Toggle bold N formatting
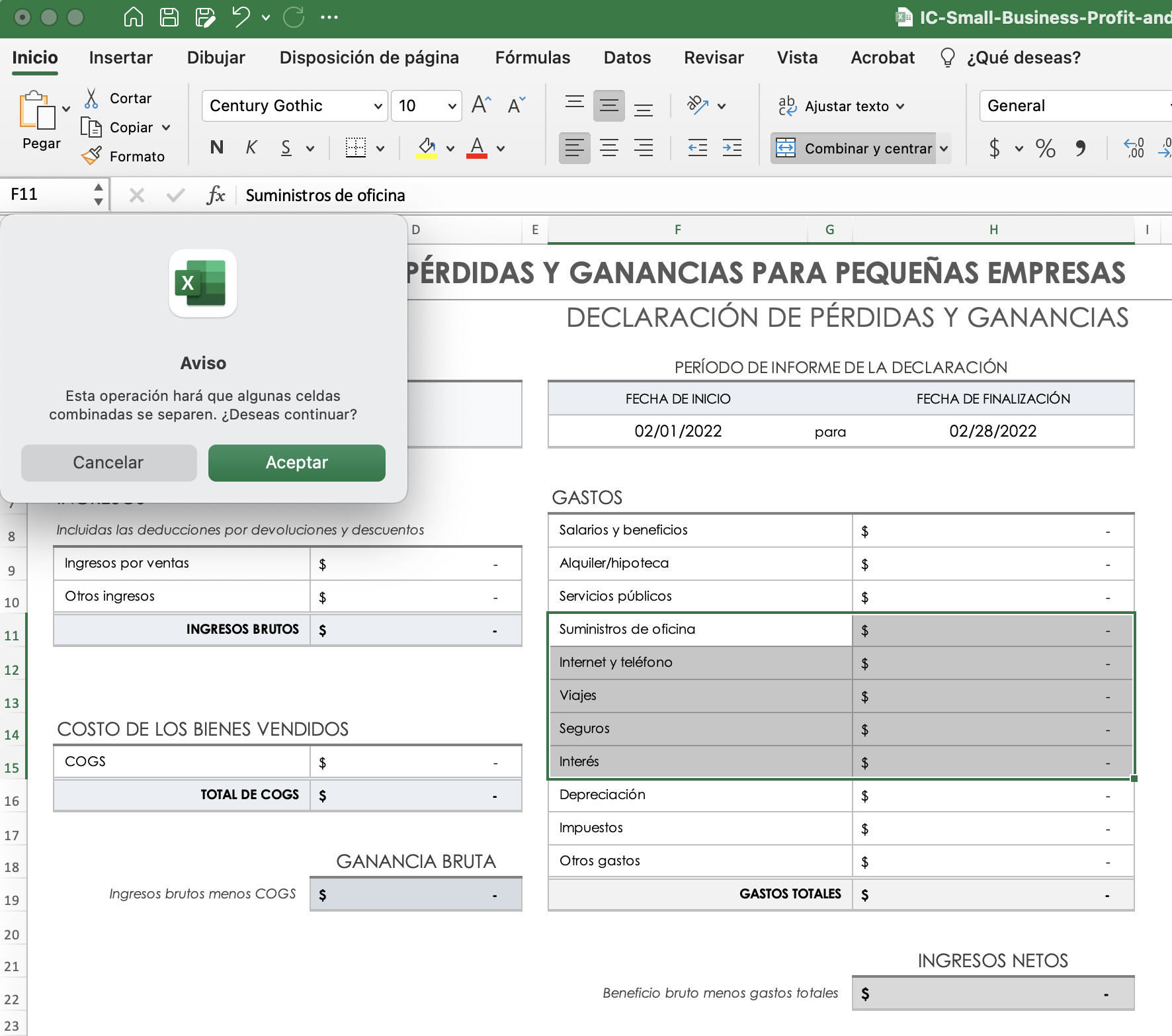1172x1036 pixels. (216, 148)
